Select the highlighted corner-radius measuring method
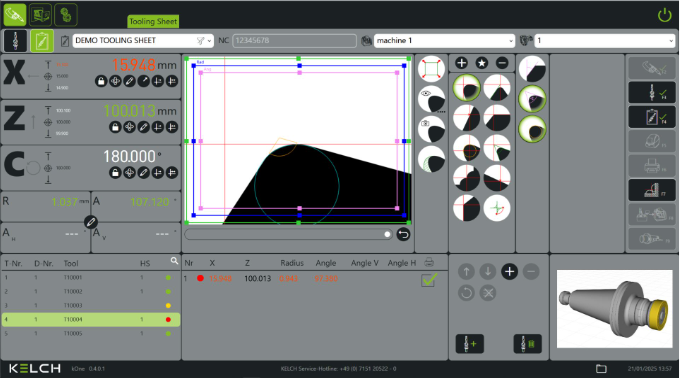Viewport: 680px width, 390px height. coord(467,88)
